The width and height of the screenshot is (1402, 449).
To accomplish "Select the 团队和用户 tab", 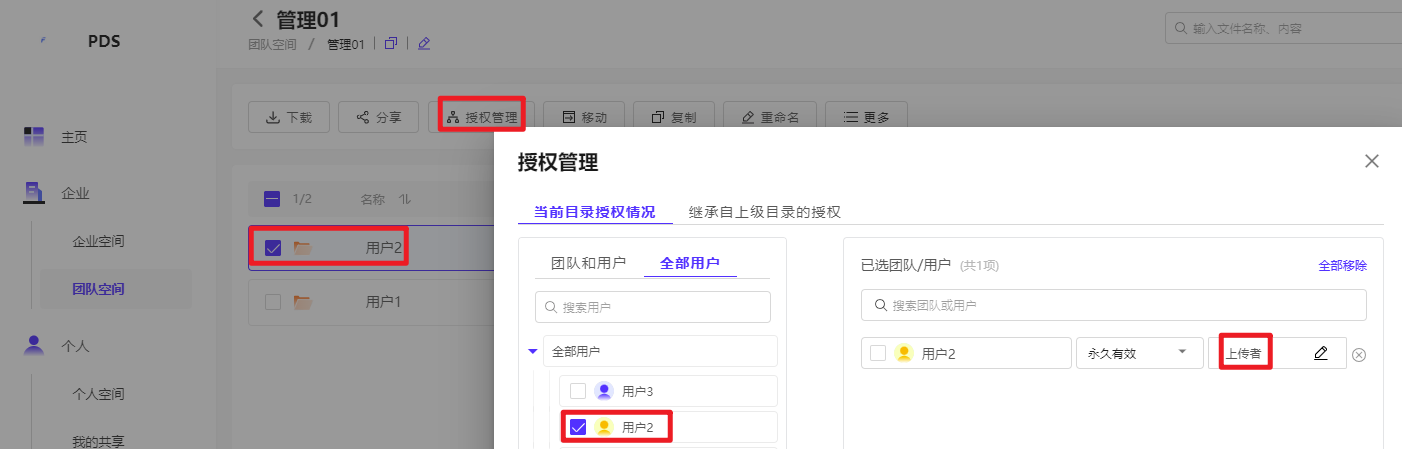I will 589,263.
